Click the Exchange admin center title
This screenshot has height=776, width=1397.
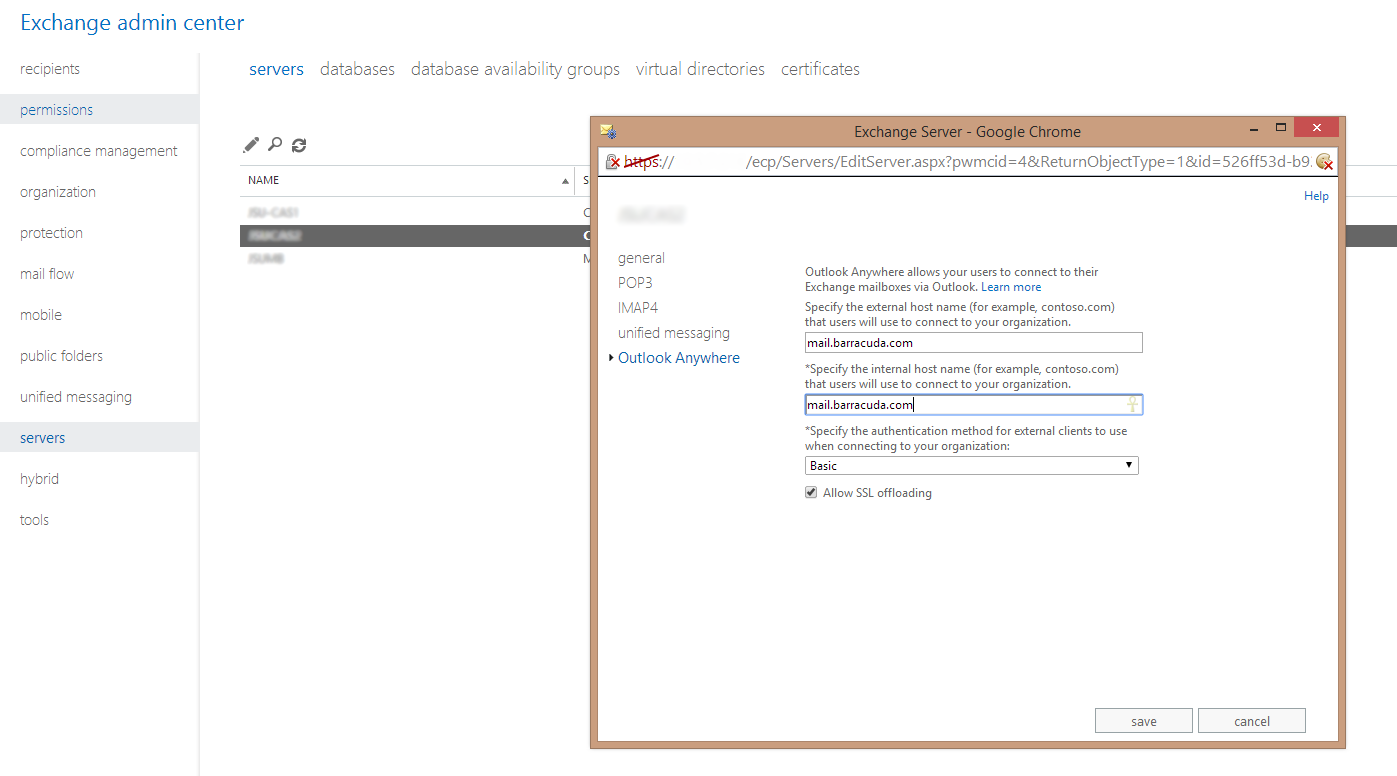coord(132,22)
